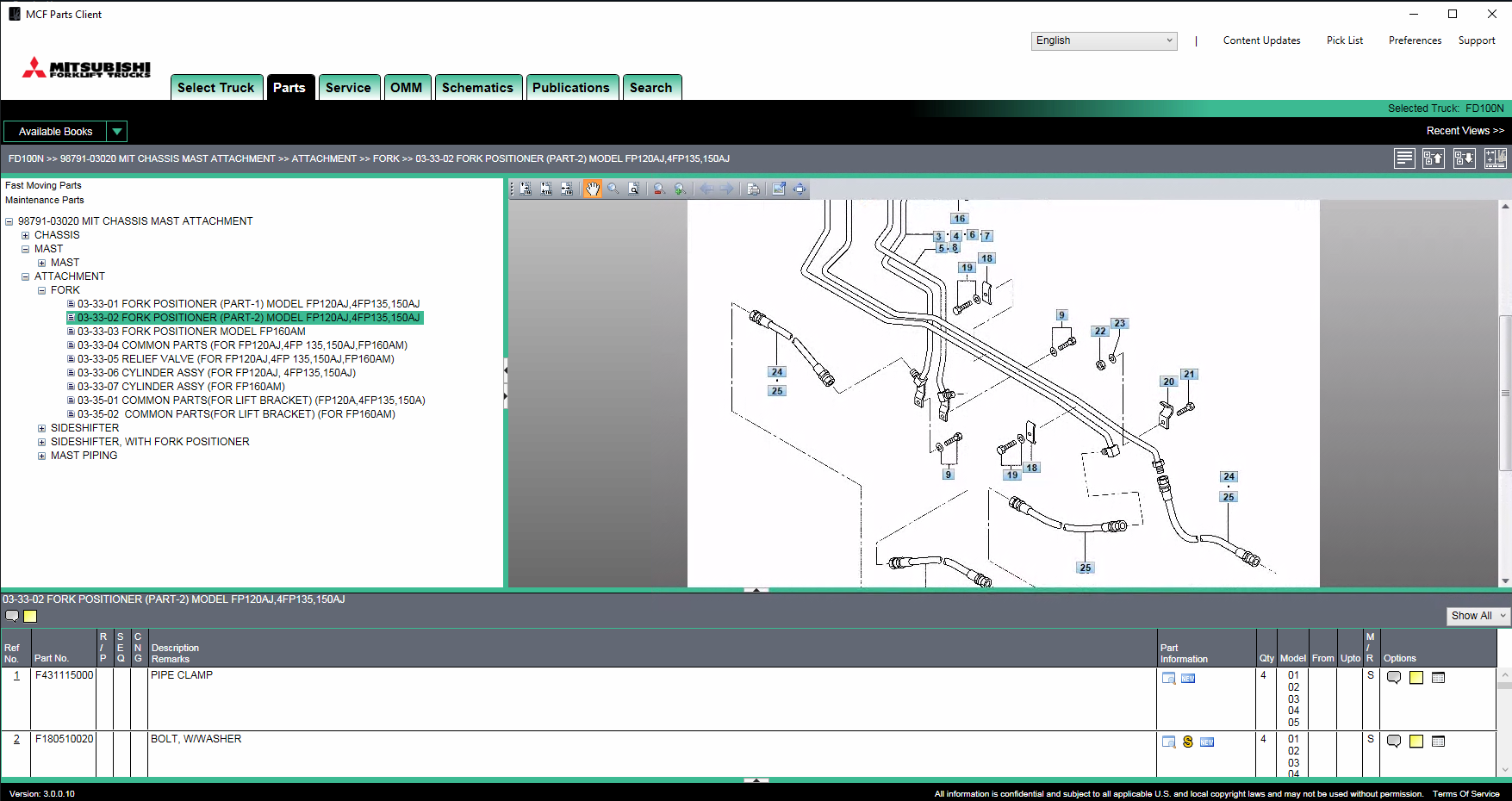
Task: Click FORK in breadcrumb path
Action: 386,158
